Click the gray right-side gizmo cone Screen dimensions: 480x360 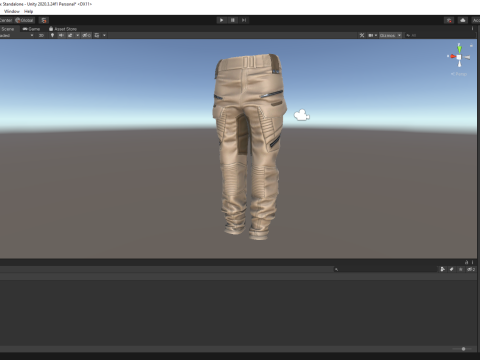pyautogui.click(x=467, y=57)
